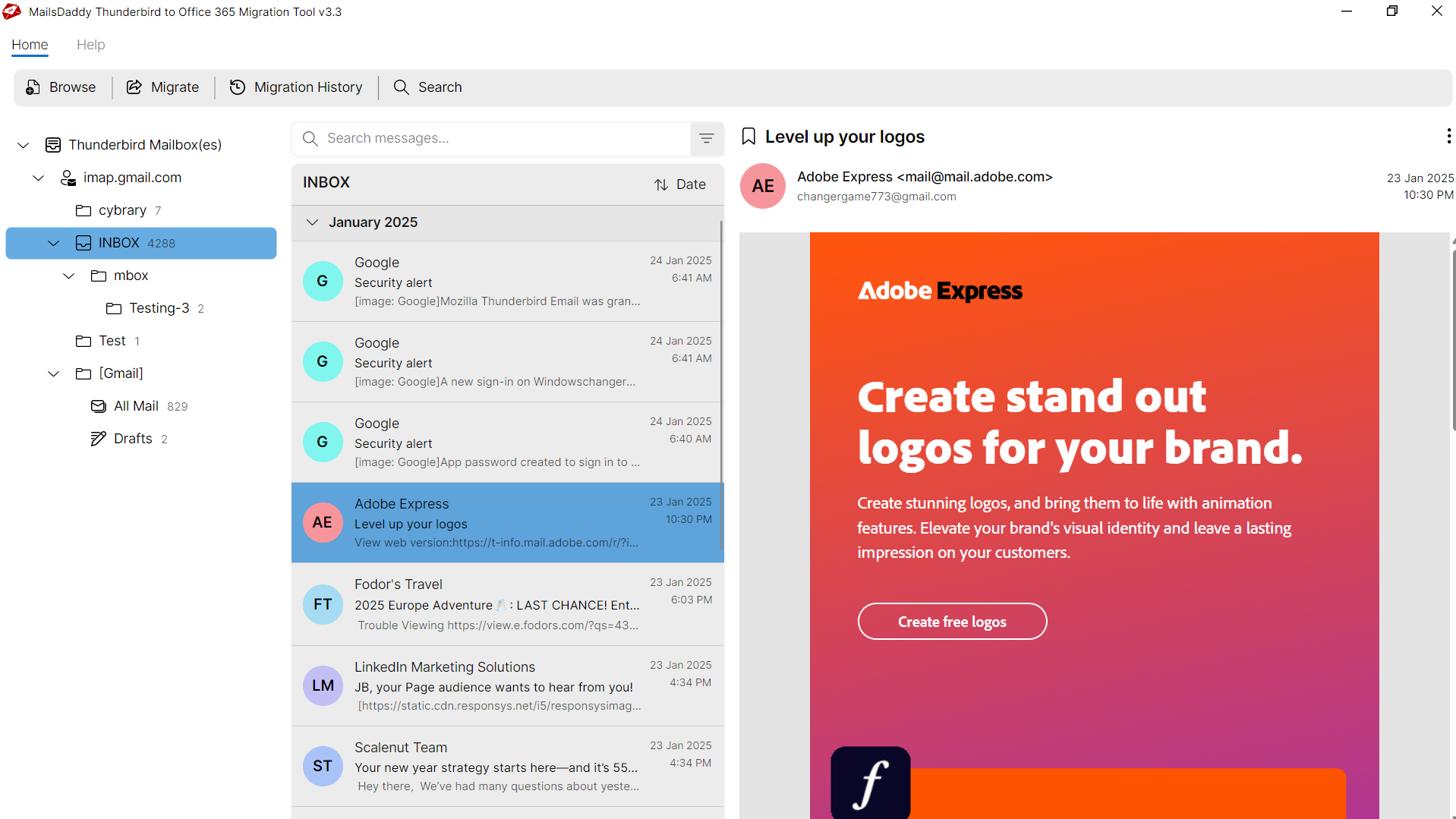
Task: Collapse the mbox folder chevron
Action: click(69, 276)
